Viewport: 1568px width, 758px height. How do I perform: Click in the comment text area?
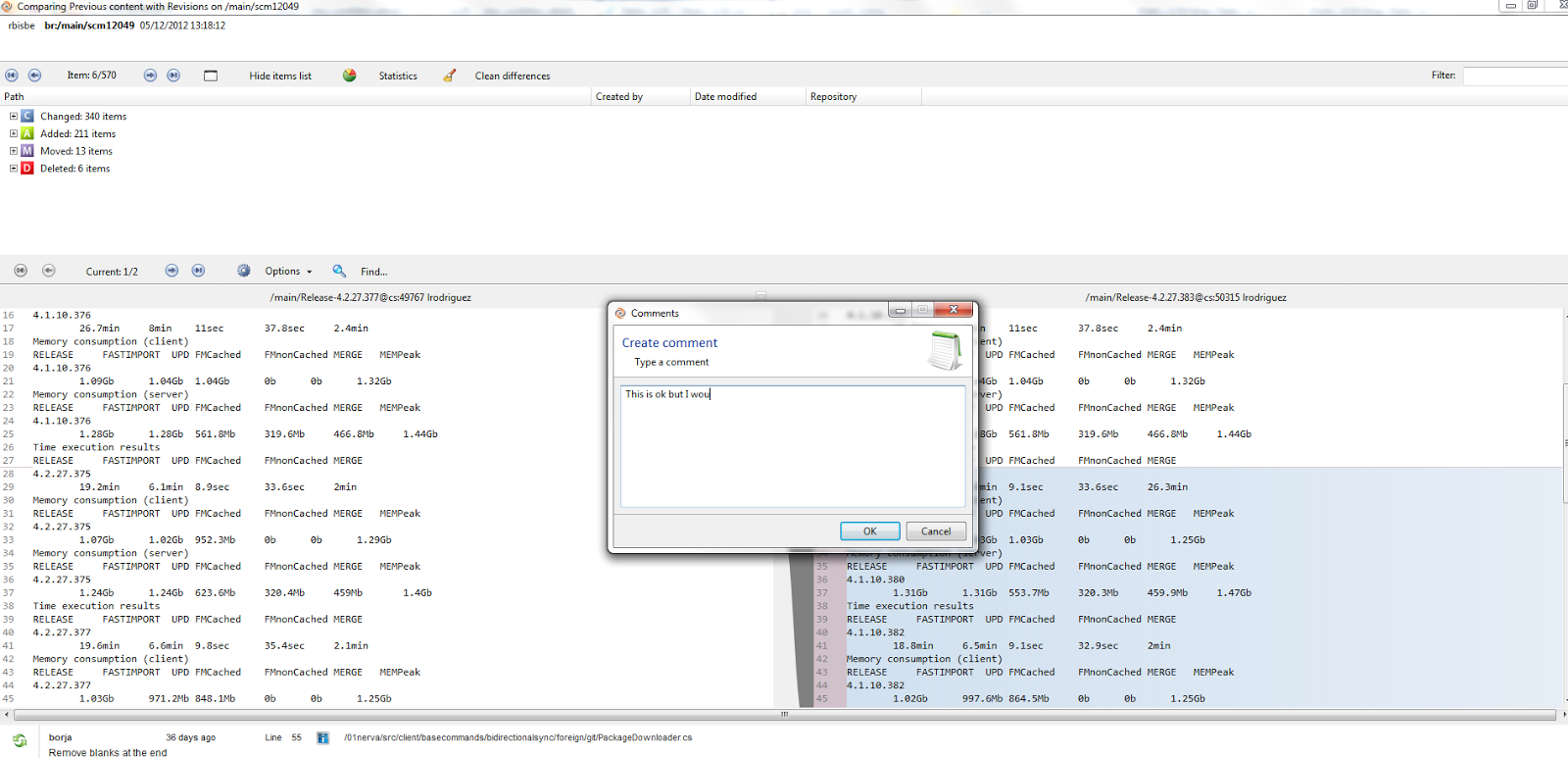(x=793, y=446)
